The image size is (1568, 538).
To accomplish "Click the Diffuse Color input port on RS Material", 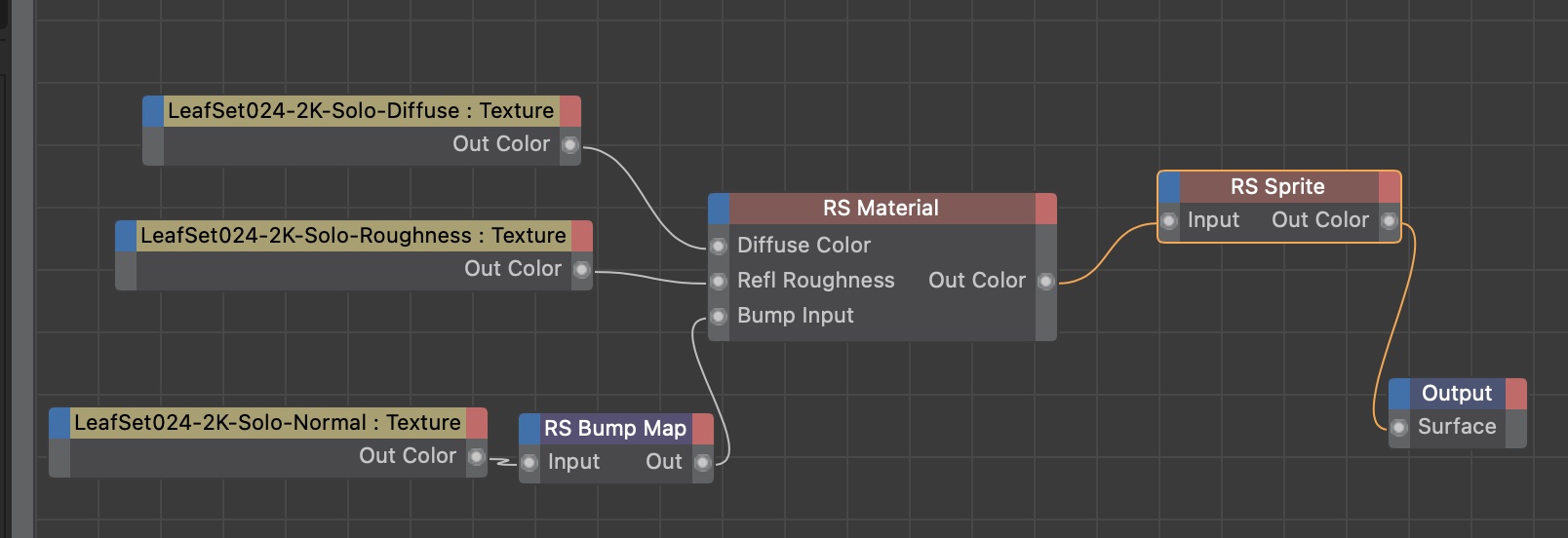I will [x=719, y=246].
